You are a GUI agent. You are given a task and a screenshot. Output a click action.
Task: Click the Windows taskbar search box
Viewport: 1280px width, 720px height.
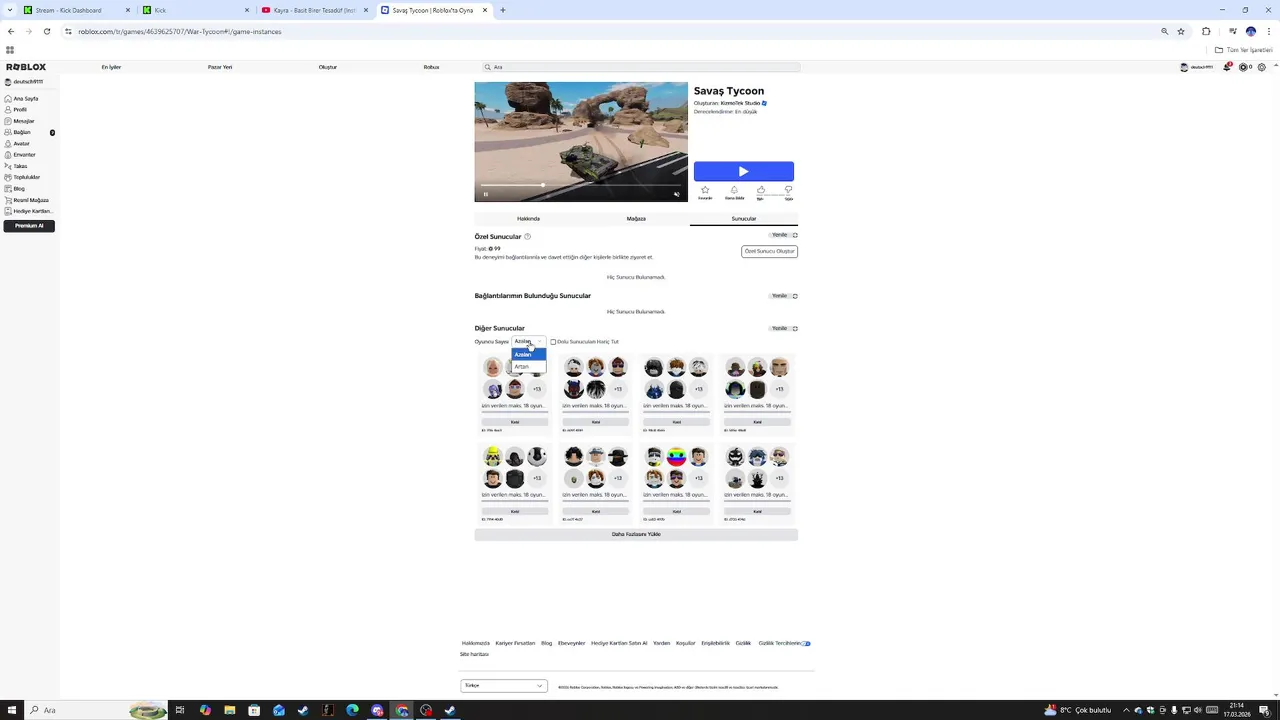coord(96,710)
